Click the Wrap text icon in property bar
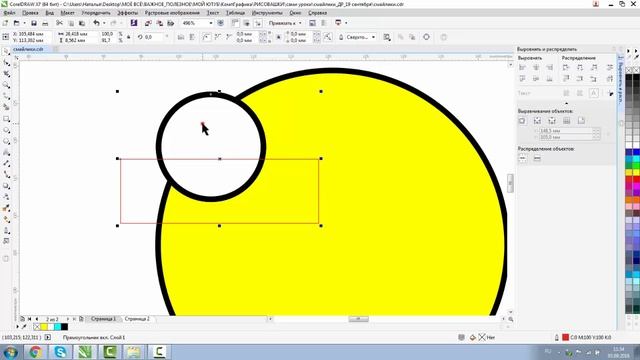 387,37
